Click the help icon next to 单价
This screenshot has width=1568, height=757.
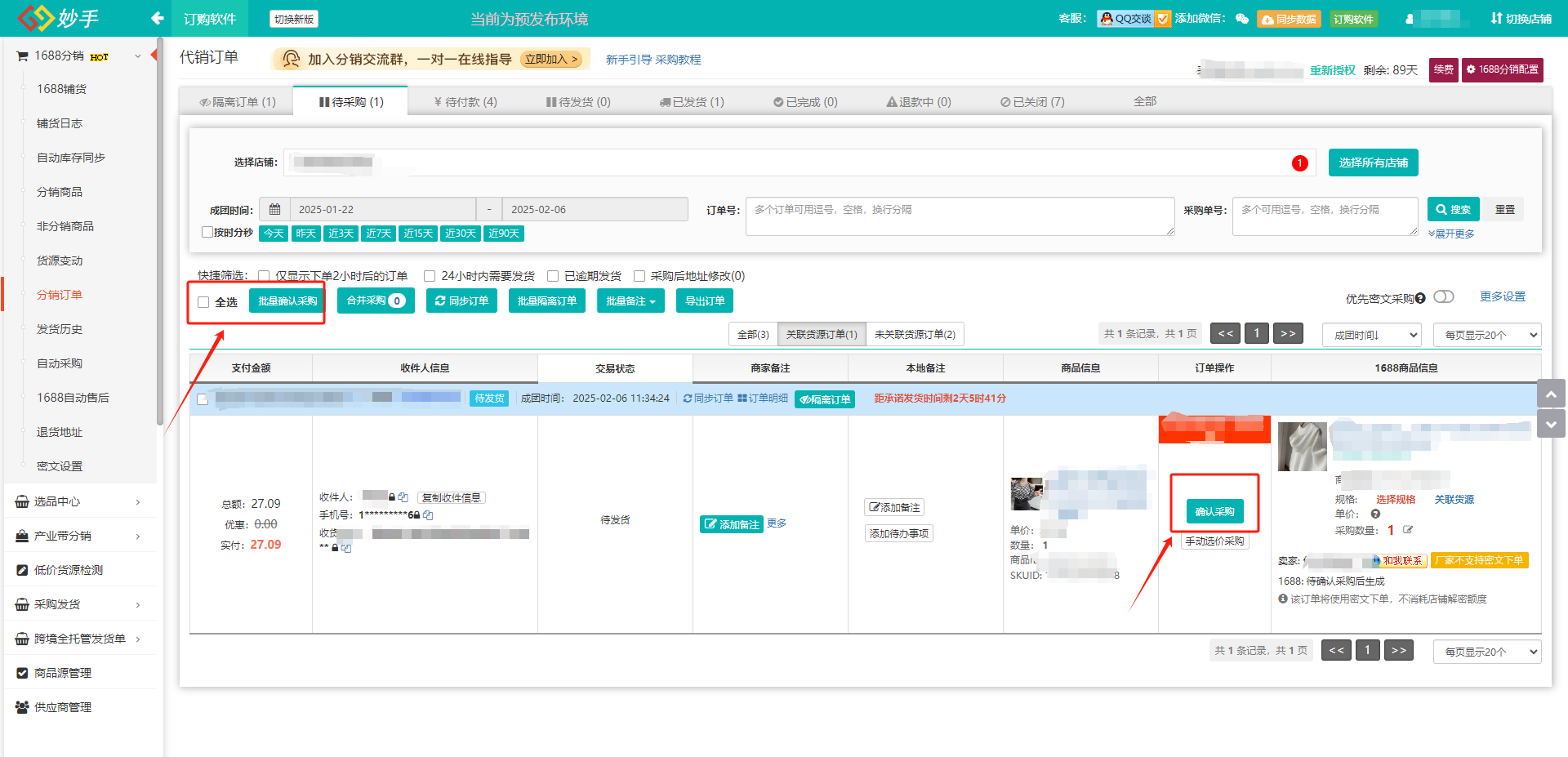pos(1375,514)
